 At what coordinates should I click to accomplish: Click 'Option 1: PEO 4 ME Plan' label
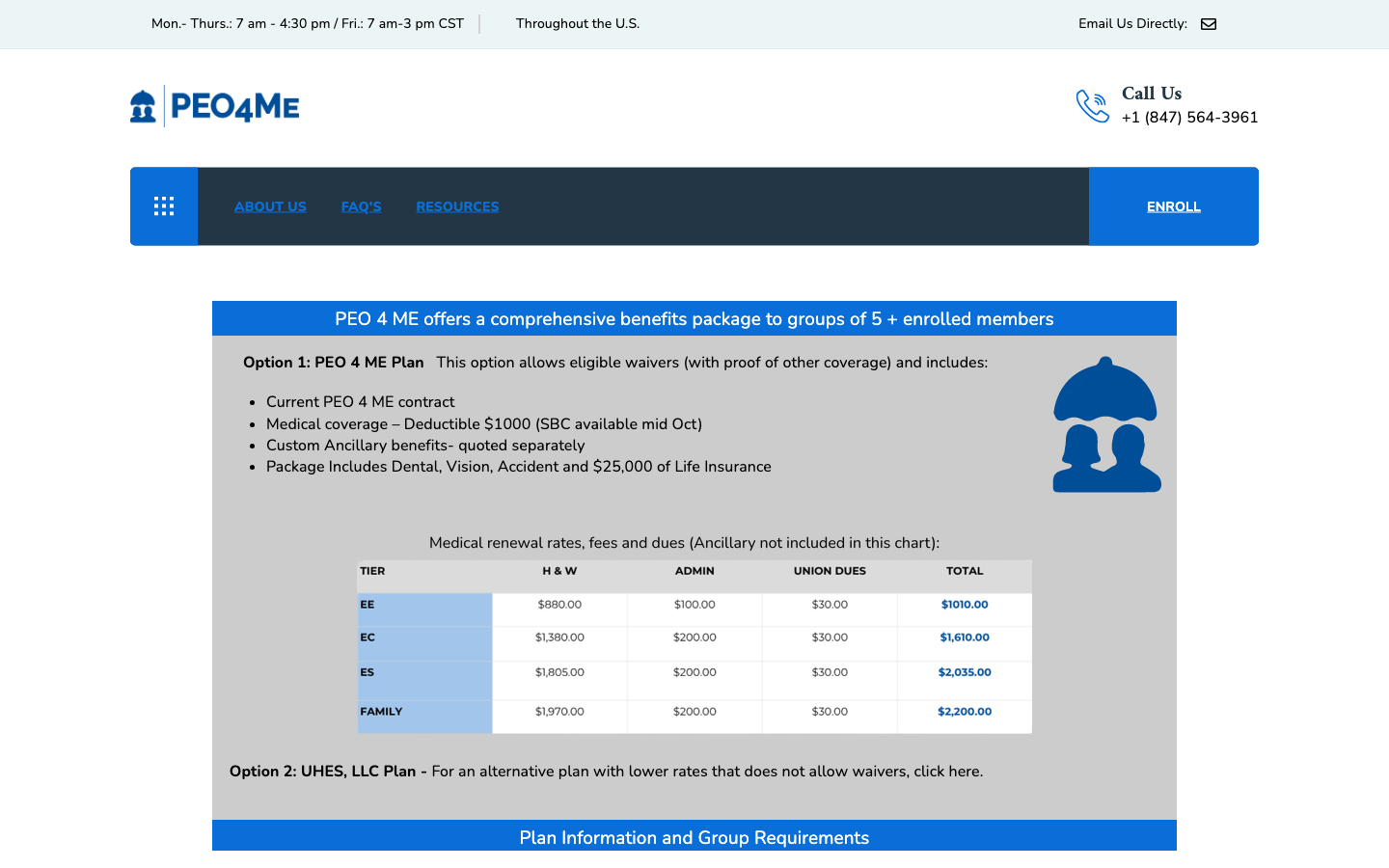[334, 363]
